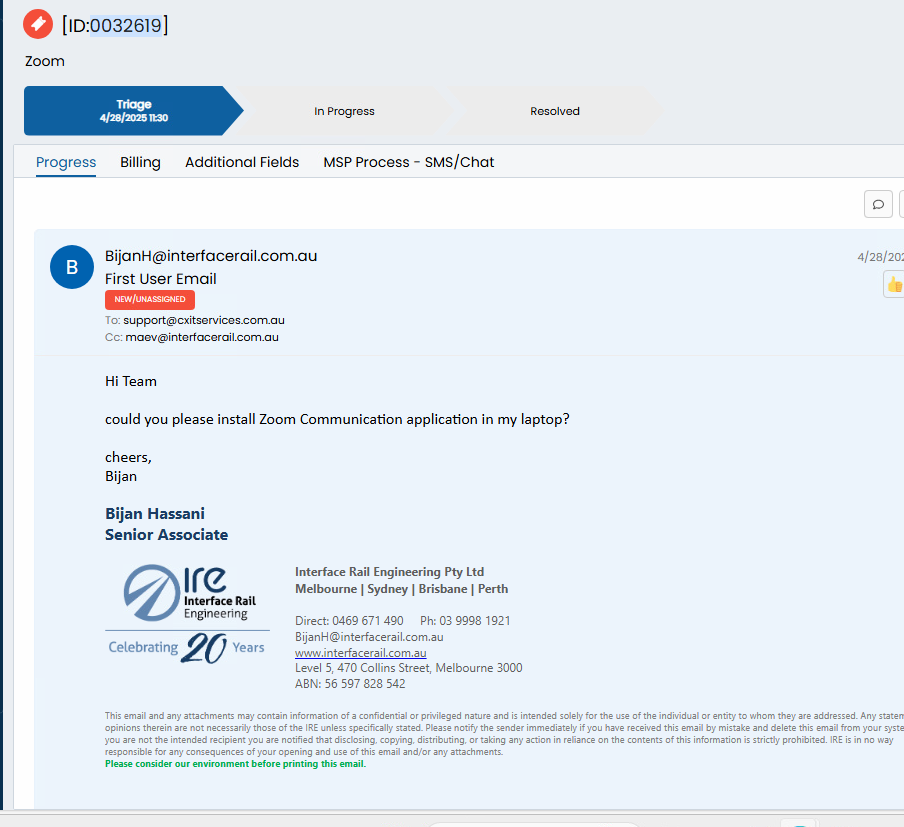The height and width of the screenshot is (827, 904).
Task: Click the name 'Bijan Hassani' in the signature
Action: tap(155, 514)
